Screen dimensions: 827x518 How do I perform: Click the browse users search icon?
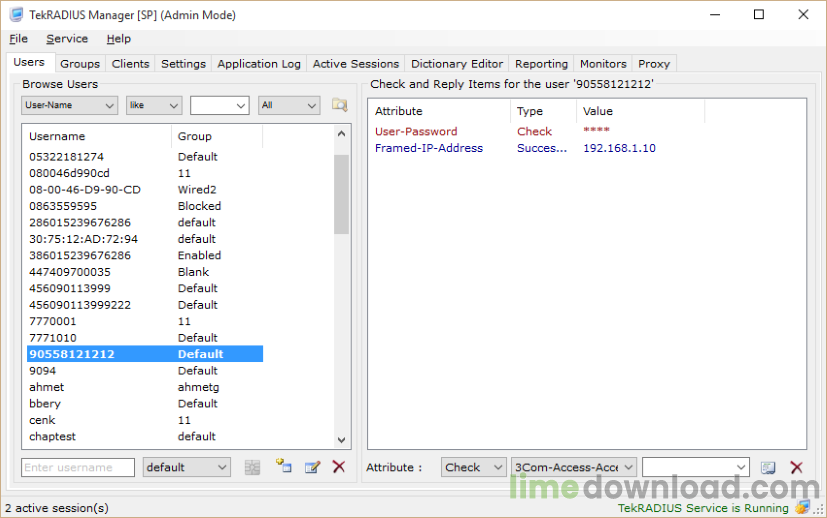[x=340, y=105]
